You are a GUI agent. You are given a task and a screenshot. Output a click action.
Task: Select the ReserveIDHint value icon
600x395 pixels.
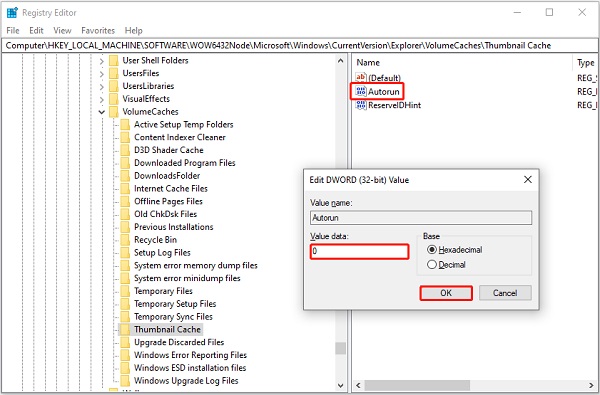pyautogui.click(x=361, y=105)
